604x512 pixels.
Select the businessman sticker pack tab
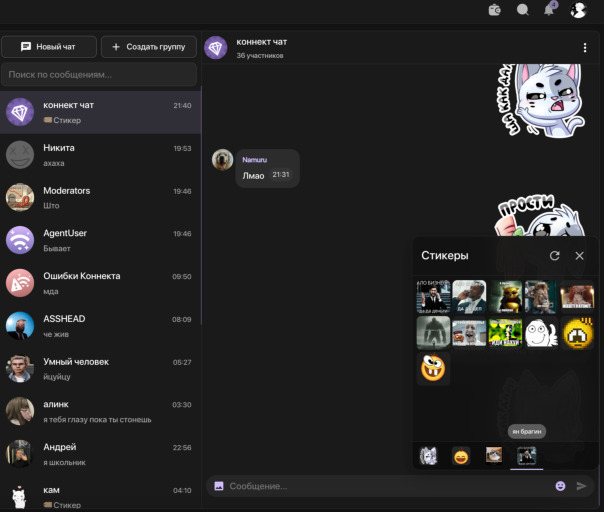526,456
